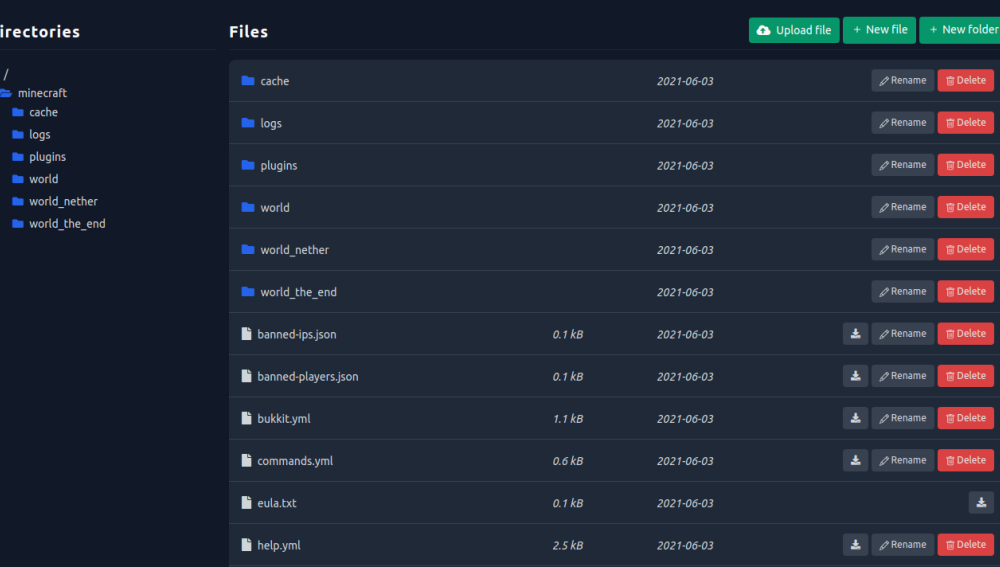Image resolution: width=1000 pixels, height=567 pixels.
Task: Expand the minecraft directory in sidebar
Action: pos(41,93)
